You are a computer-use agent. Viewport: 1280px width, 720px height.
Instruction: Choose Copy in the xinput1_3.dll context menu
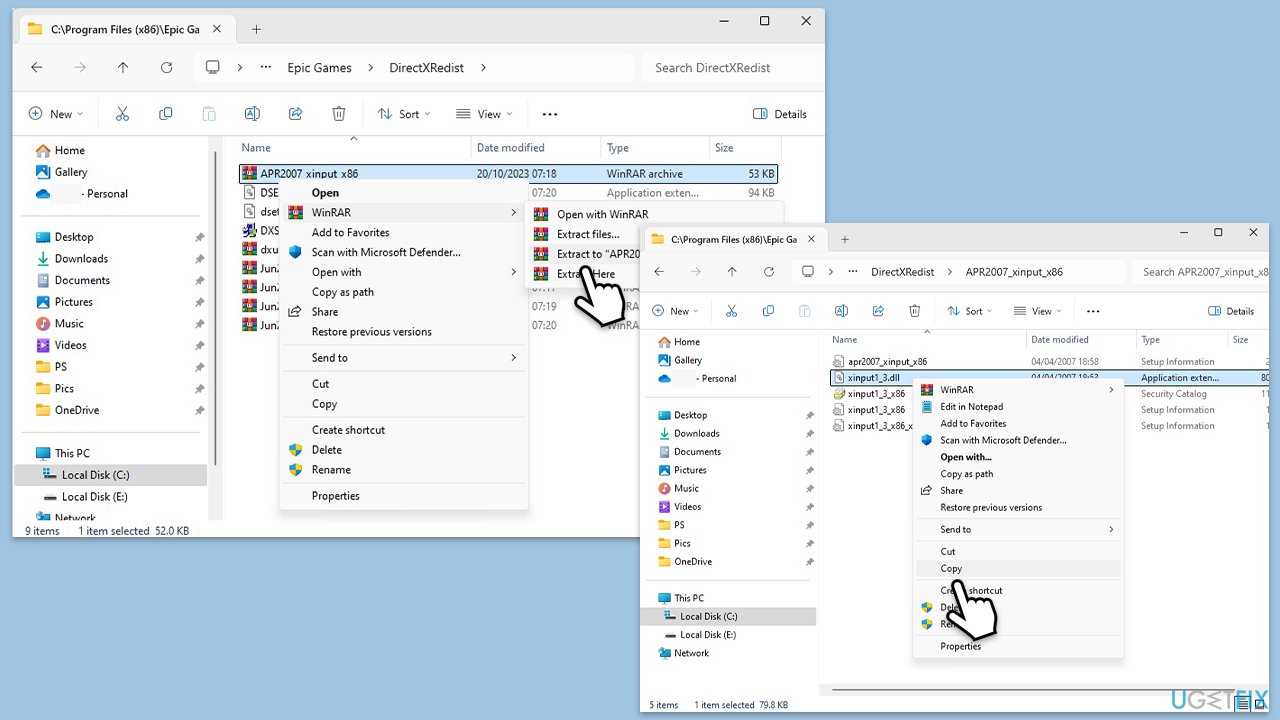click(951, 569)
